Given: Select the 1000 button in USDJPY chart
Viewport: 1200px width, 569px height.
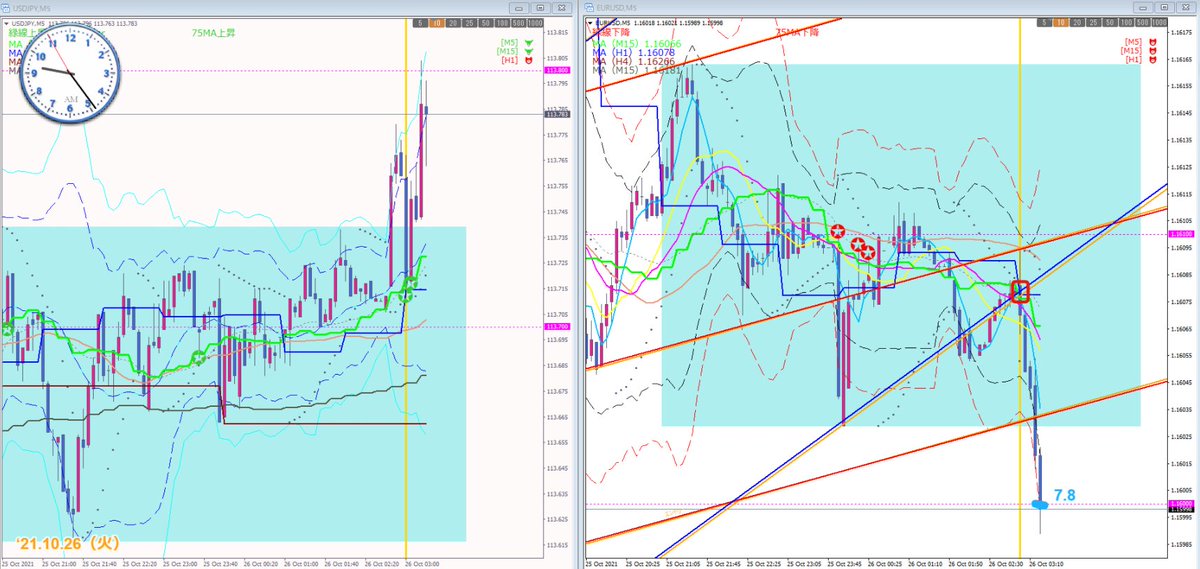Looking at the screenshot, I should pyautogui.click(x=535, y=23).
